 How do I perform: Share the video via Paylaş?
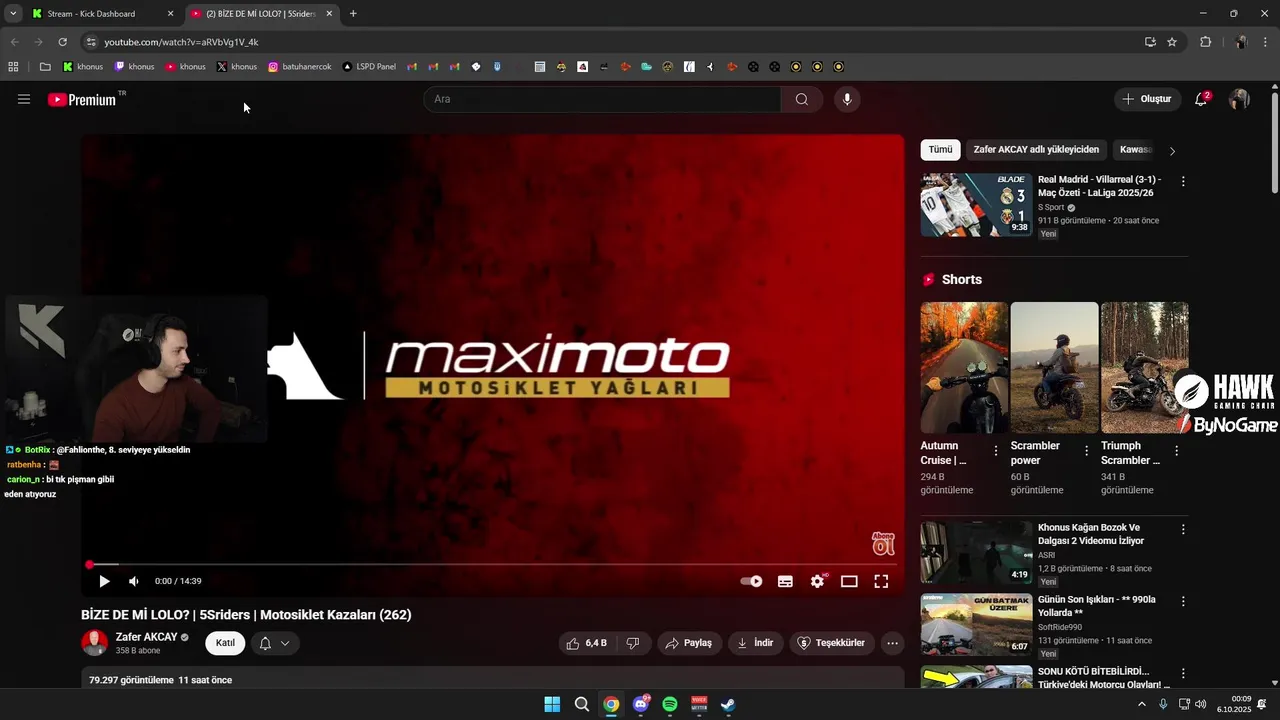click(x=689, y=643)
